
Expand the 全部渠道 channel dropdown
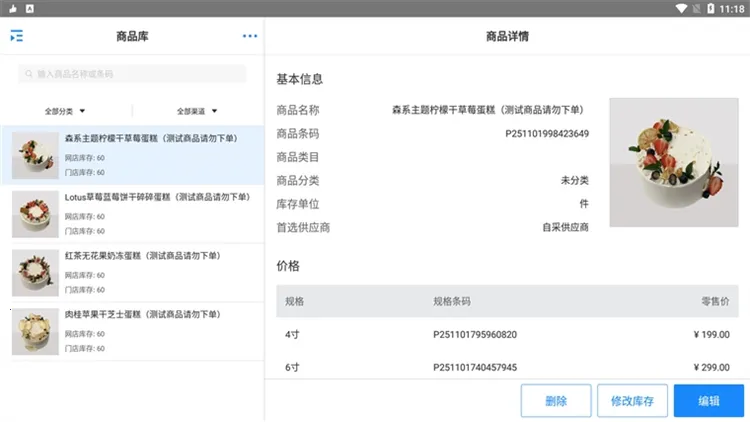pyautogui.click(x=197, y=111)
